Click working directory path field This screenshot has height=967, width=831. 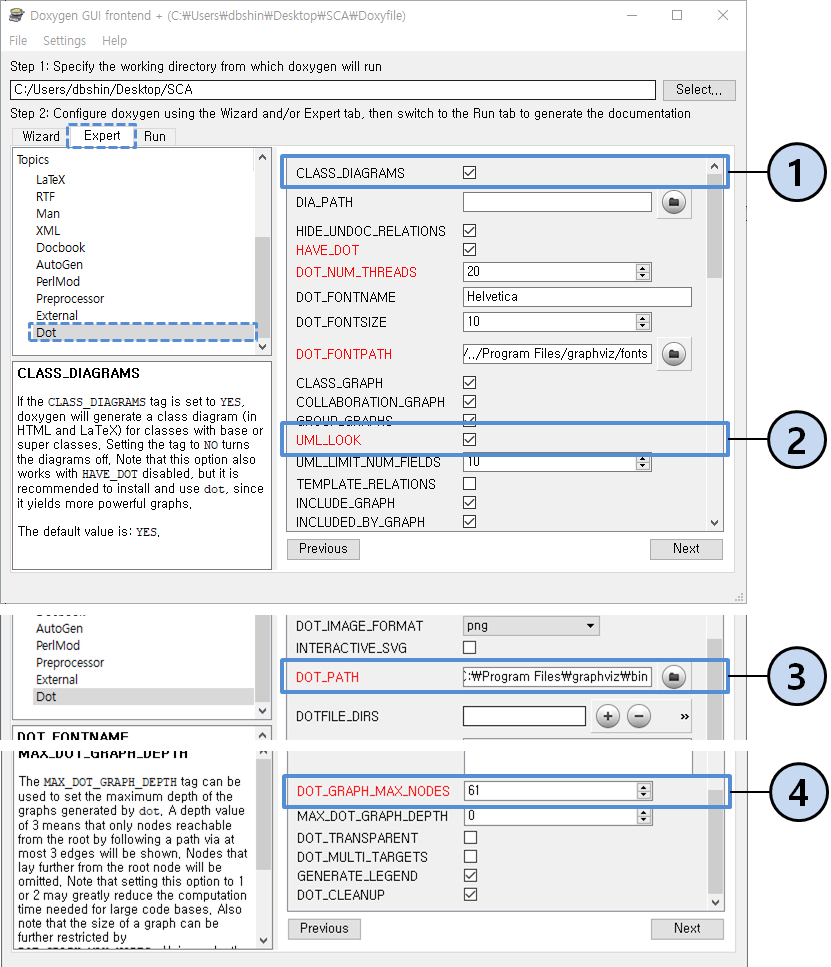point(333,90)
